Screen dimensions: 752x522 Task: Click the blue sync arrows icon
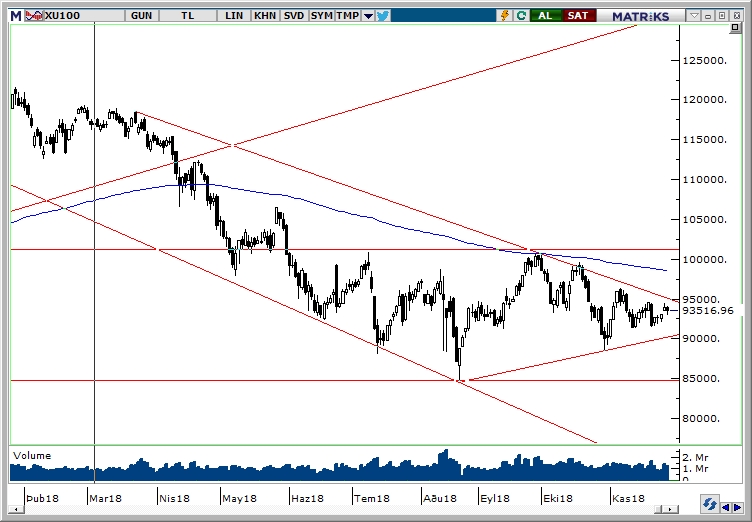pyautogui.click(x=709, y=504)
